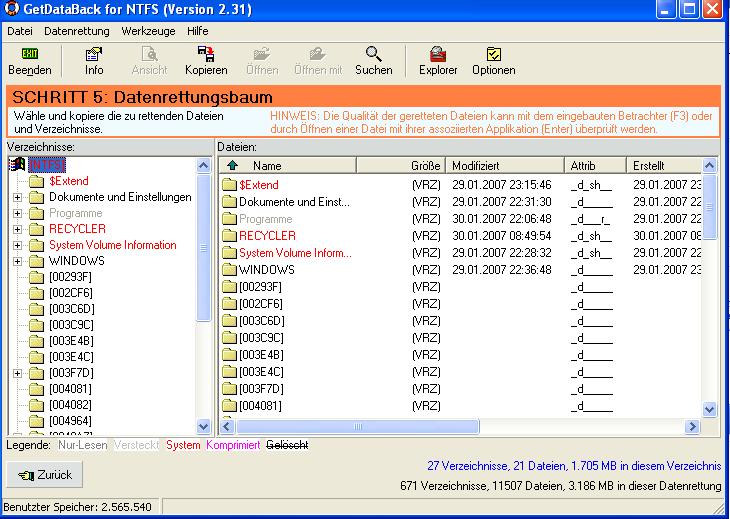Click the NTFS root drive icon
Viewport: 730px width, 519px height.
click(18, 164)
